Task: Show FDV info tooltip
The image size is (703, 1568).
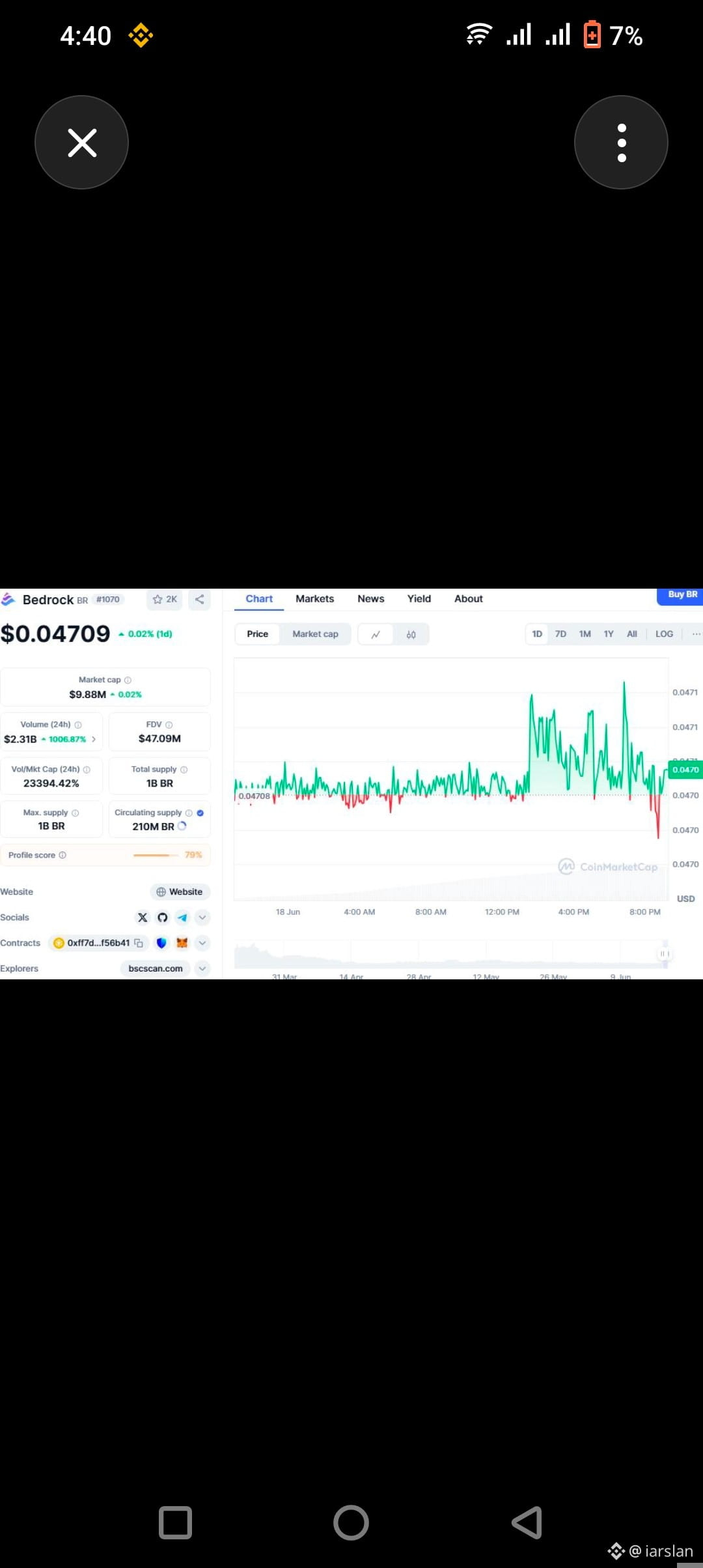Action: (169, 725)
